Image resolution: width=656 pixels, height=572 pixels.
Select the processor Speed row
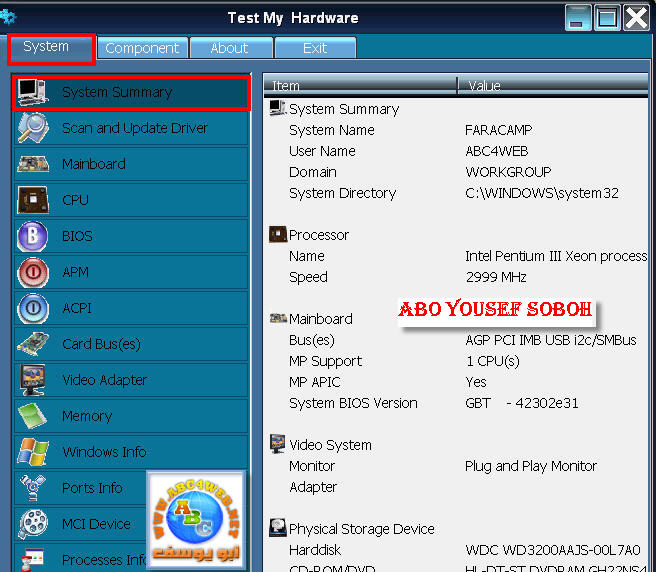point(456,277)
